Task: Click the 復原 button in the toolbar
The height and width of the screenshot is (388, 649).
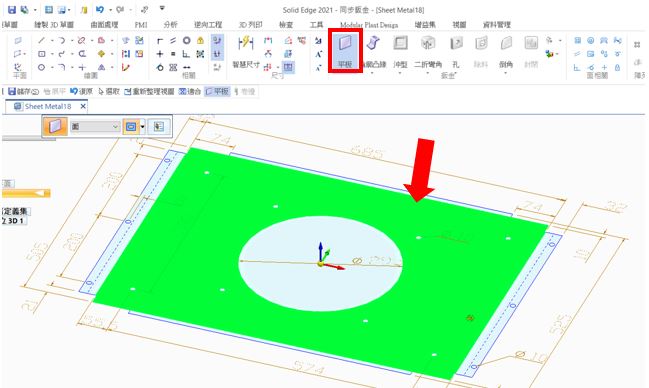Action: coord(82,92)
